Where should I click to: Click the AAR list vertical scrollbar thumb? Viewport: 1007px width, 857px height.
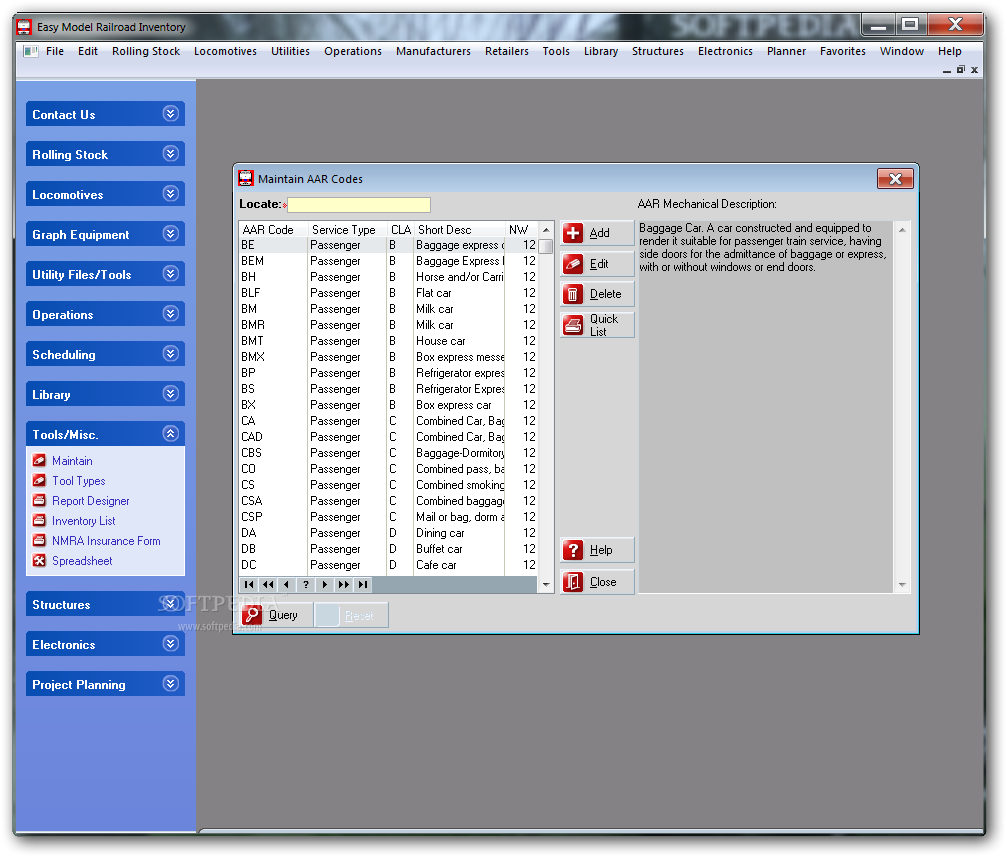pos(546,246)
